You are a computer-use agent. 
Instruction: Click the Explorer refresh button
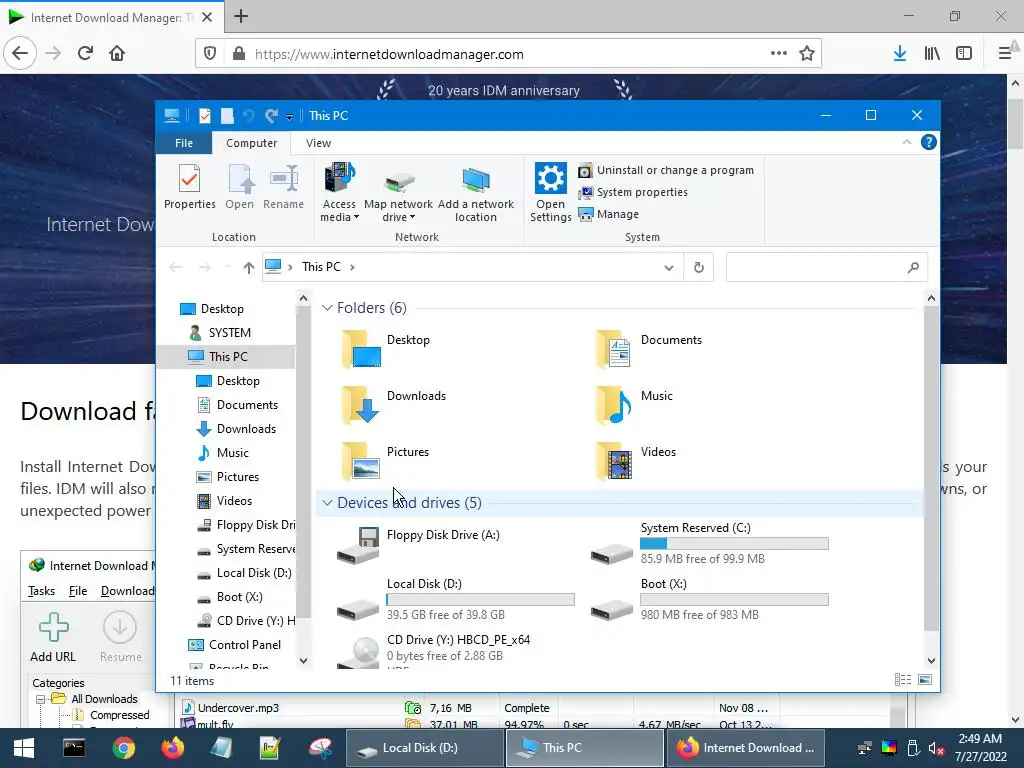[x=698, y=267]
